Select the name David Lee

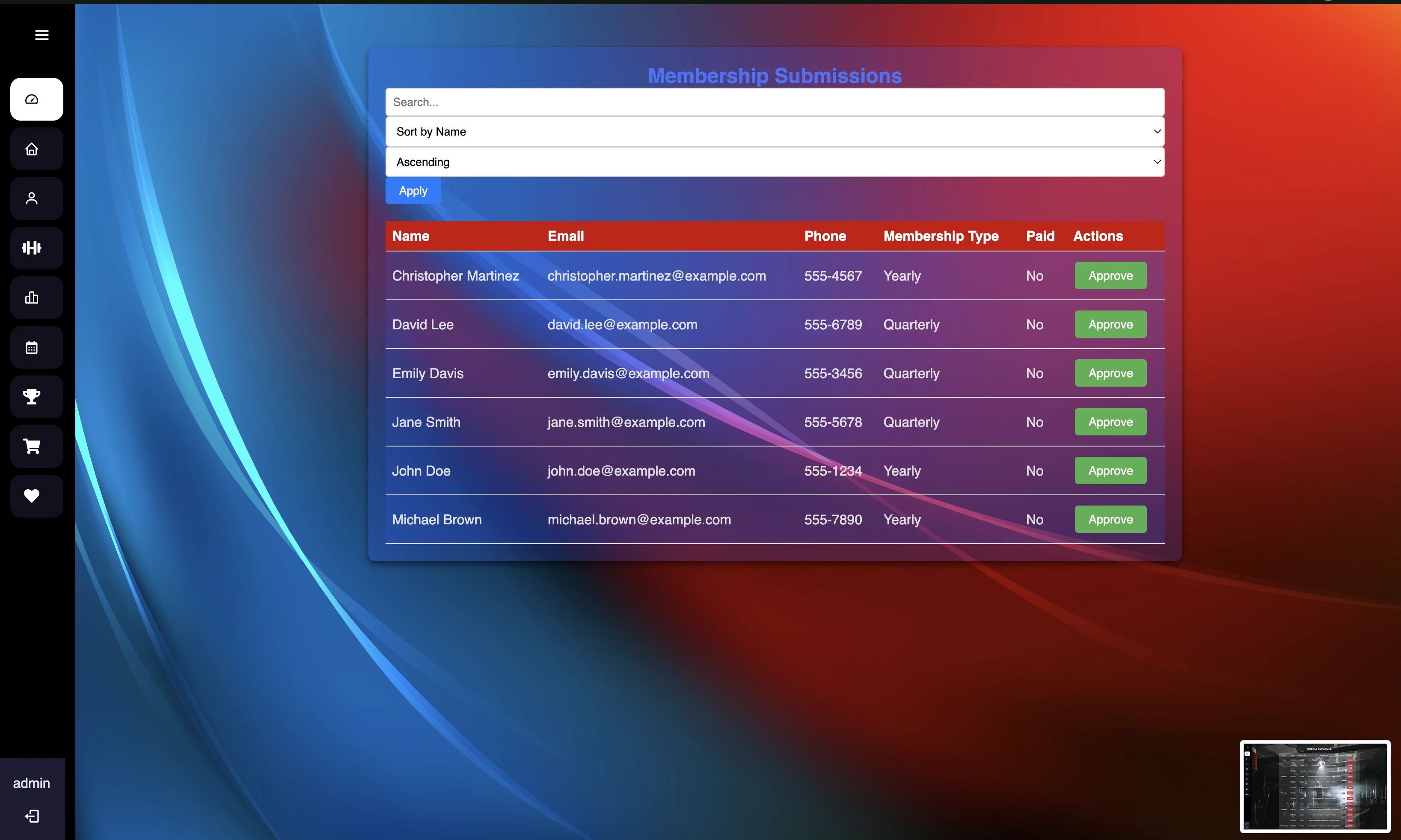coord(422,324)
